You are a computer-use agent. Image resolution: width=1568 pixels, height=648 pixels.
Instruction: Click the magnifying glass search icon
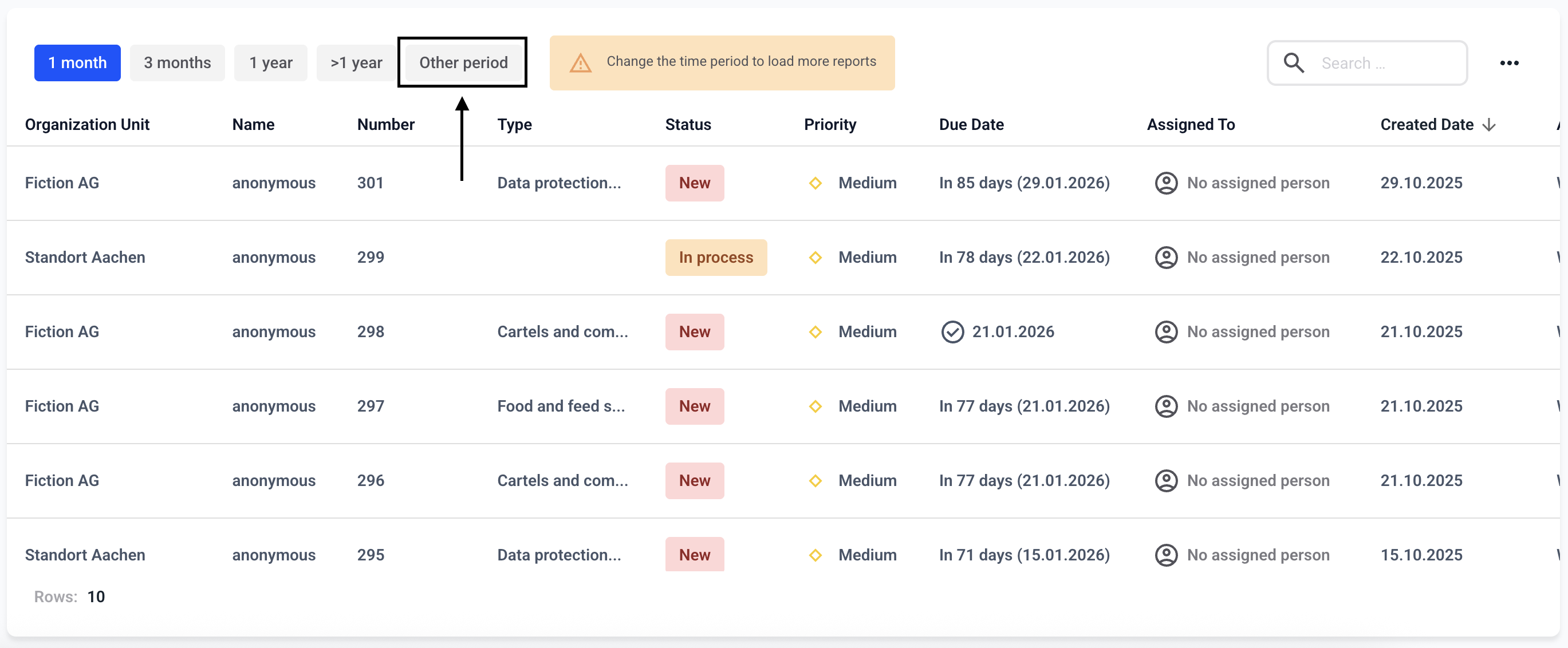1293,62
